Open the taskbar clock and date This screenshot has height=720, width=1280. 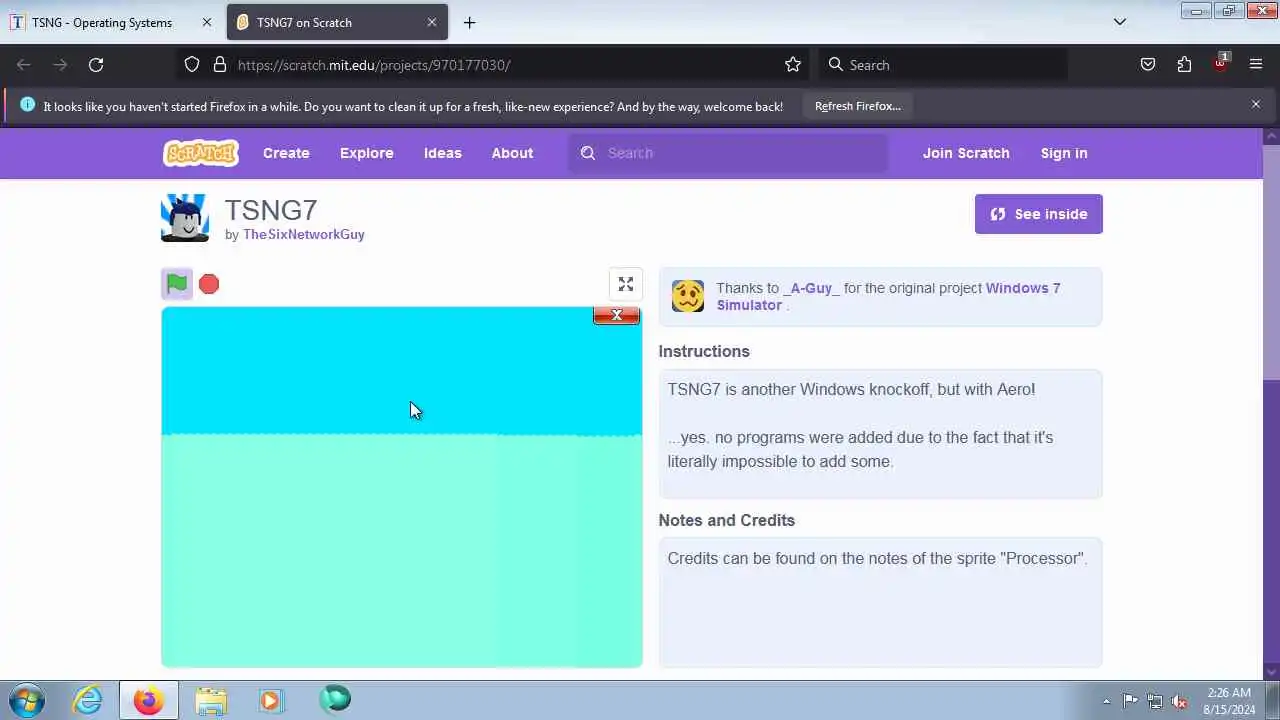[1229, 701]
